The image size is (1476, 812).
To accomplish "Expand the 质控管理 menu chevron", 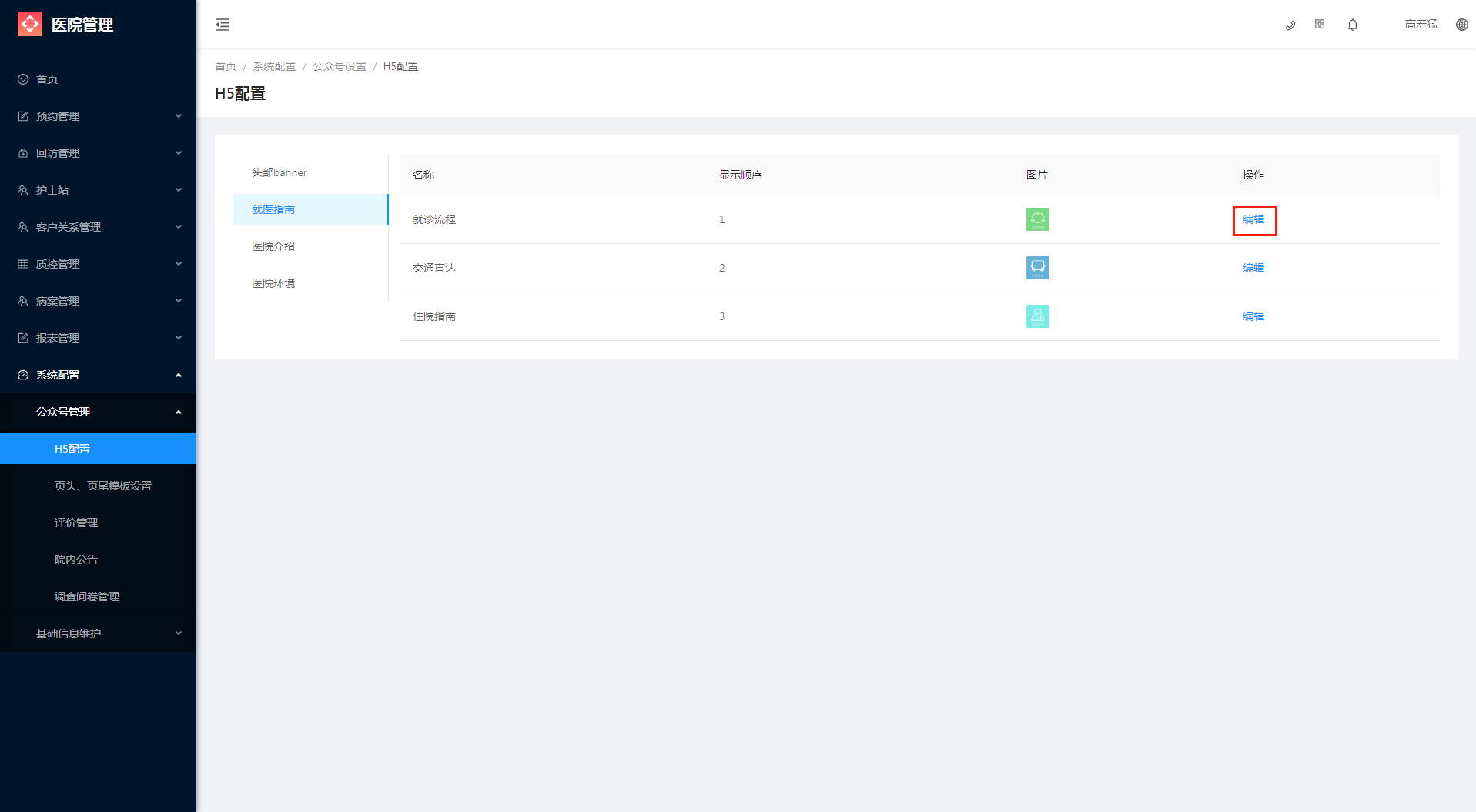I will pyautogui.click(x=179, y=264).
